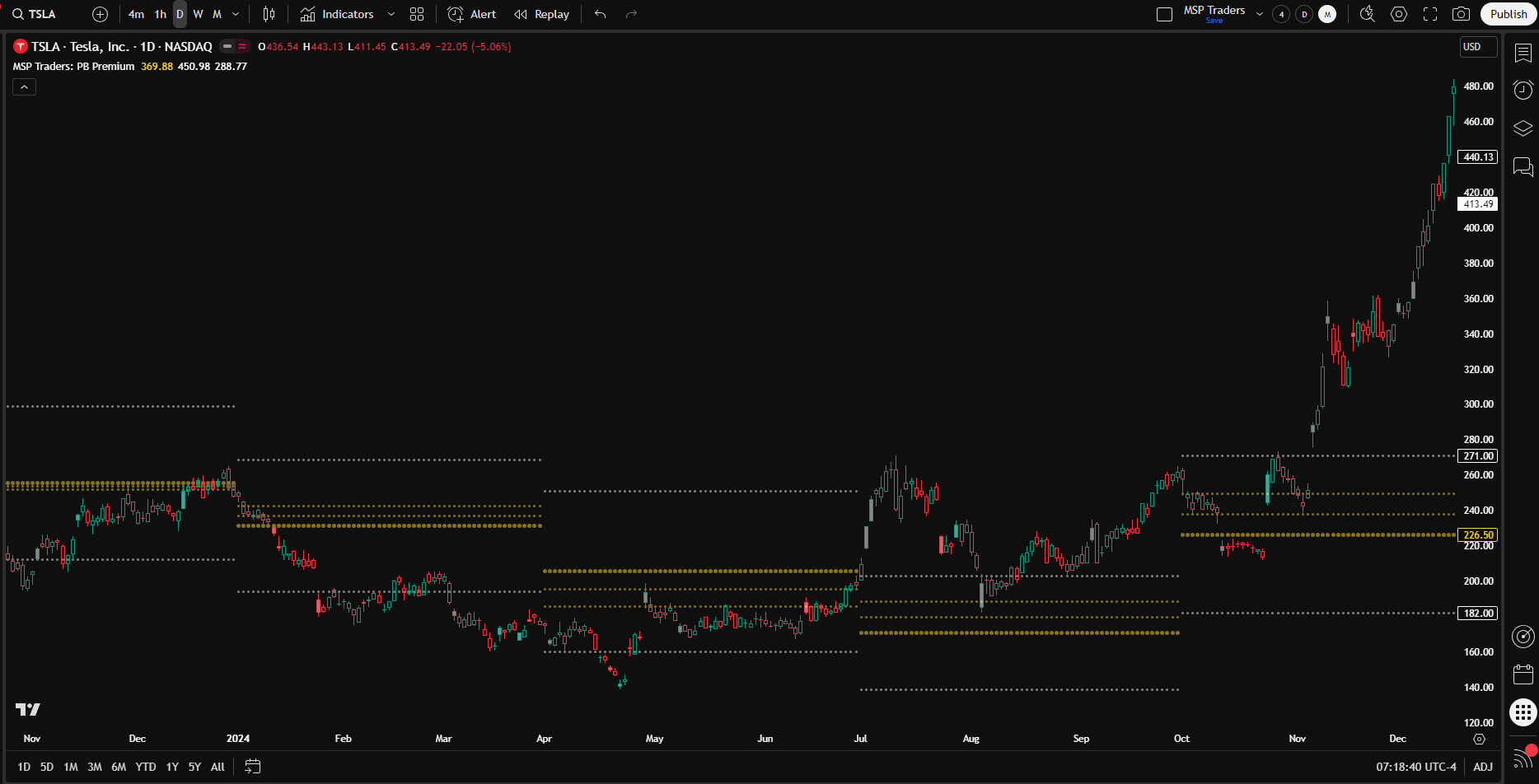Open the Alerts alarm clock sidebar panel
1539x784 pixels.
pyautogui.click(x=1523, y=90)
